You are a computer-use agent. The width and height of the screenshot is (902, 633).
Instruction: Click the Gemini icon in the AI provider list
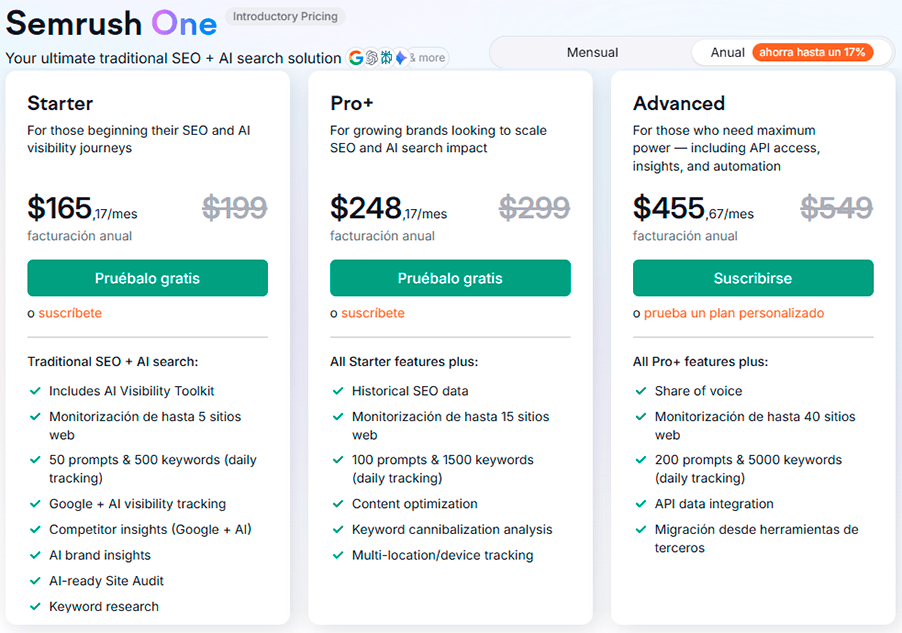402,58
